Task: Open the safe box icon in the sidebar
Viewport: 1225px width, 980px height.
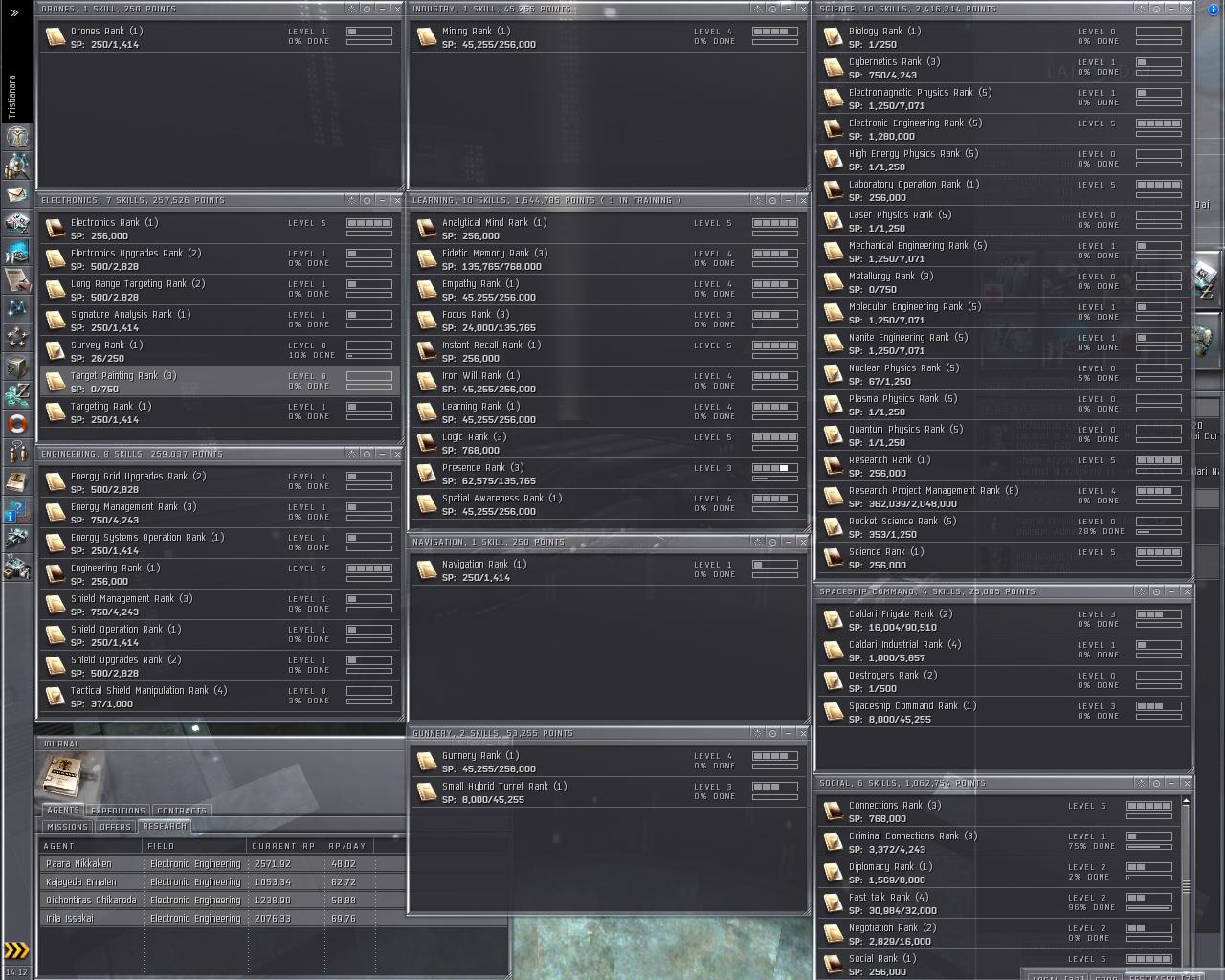Action: click(17, 367)
